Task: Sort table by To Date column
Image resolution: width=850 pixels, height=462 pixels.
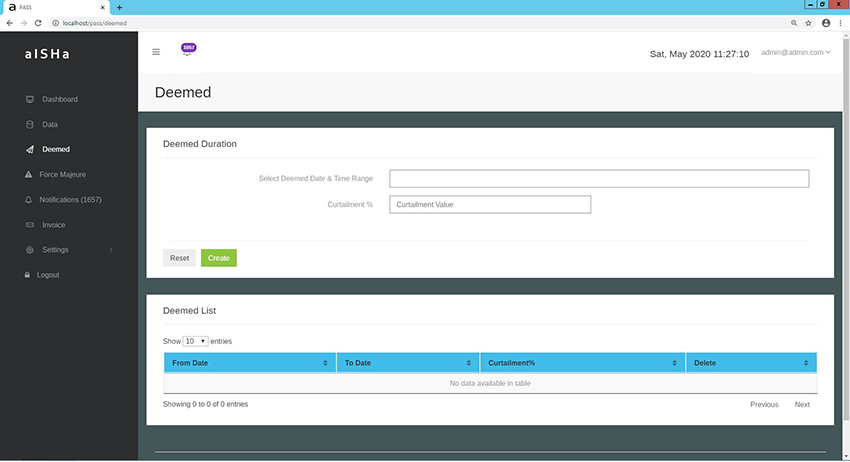Action: tap(407, 363)
